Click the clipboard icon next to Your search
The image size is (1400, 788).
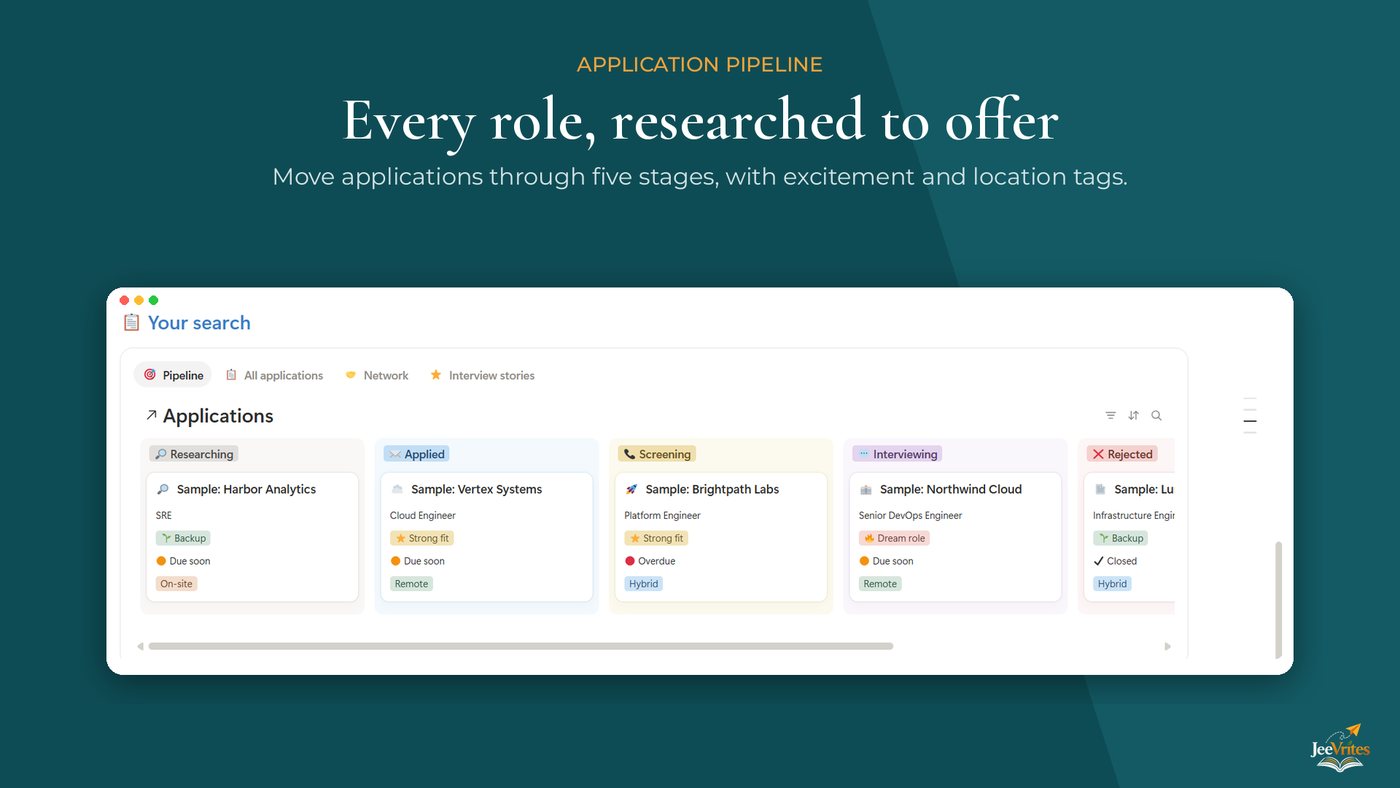(x=131, y=322)
